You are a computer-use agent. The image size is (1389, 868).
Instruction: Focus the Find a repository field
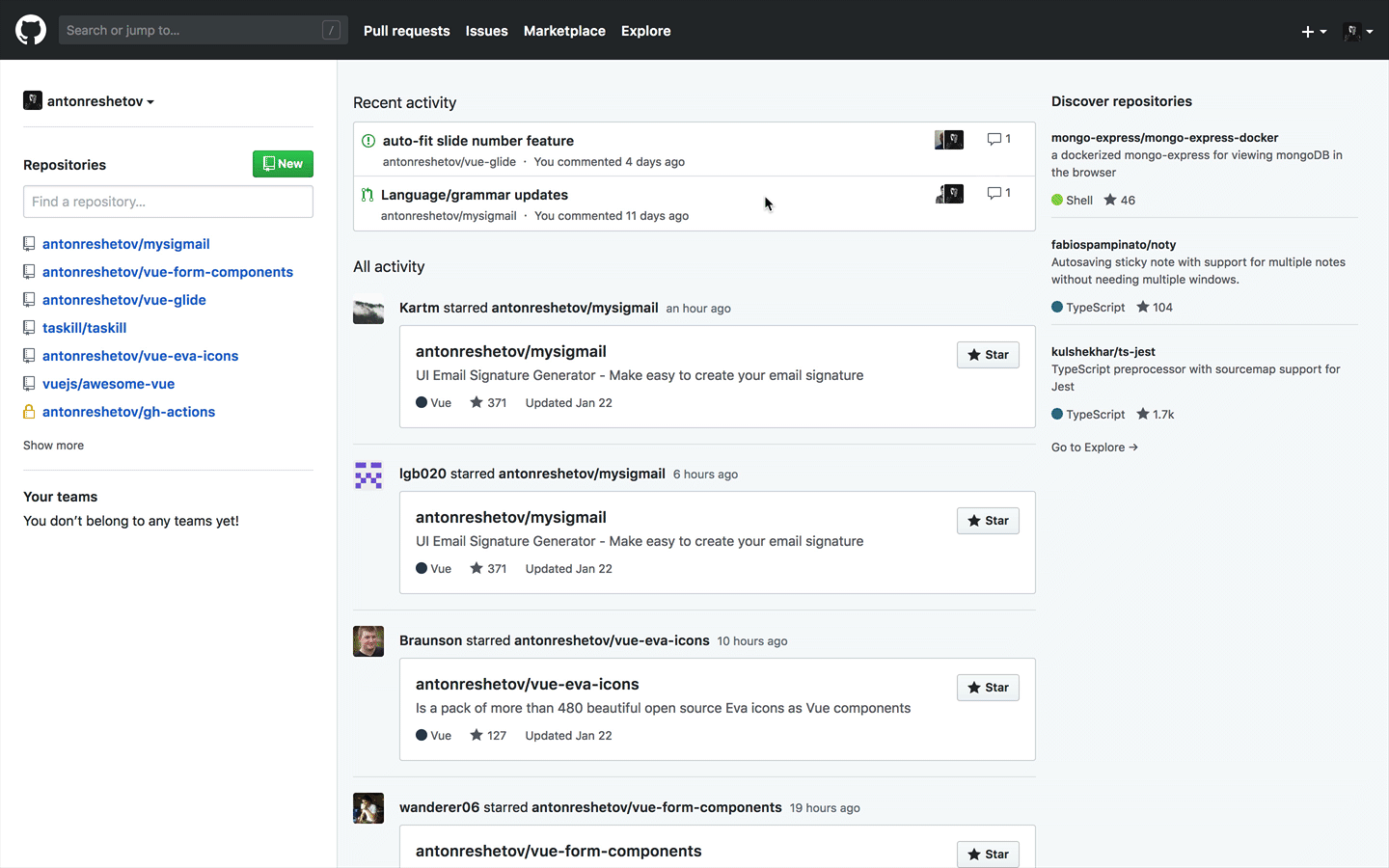168,202
